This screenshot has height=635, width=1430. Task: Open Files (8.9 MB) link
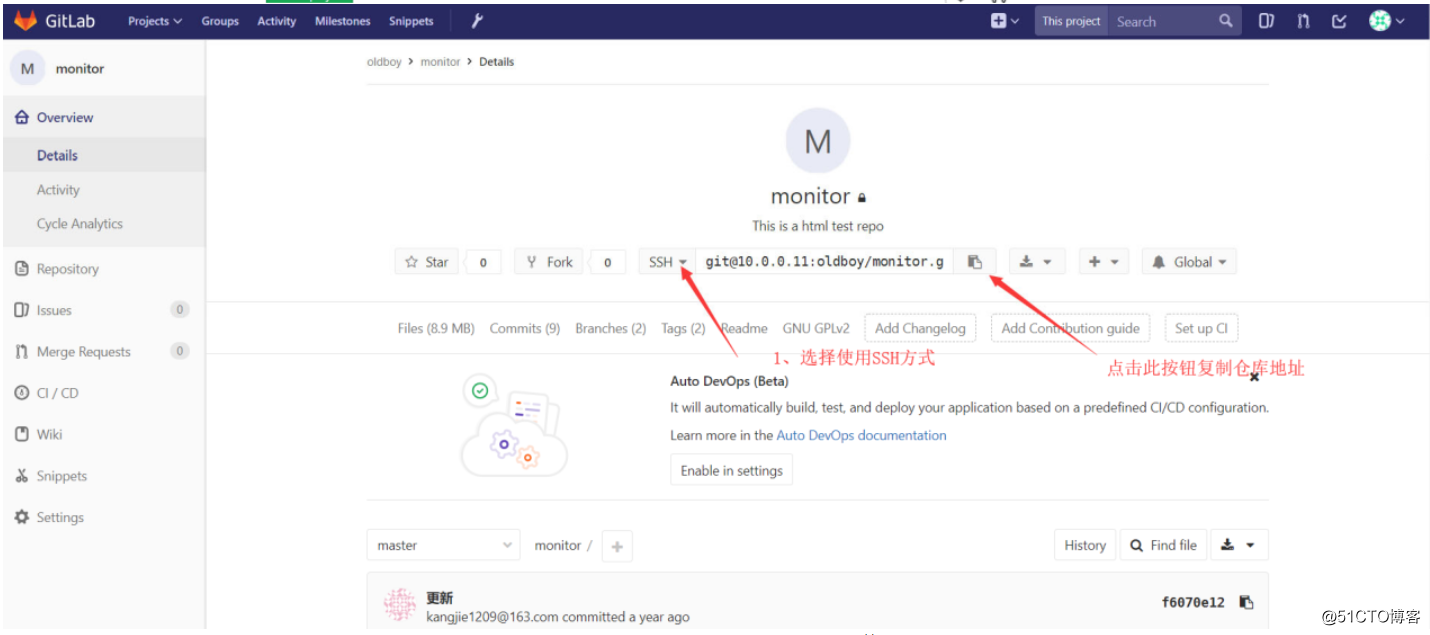point(436,328)
